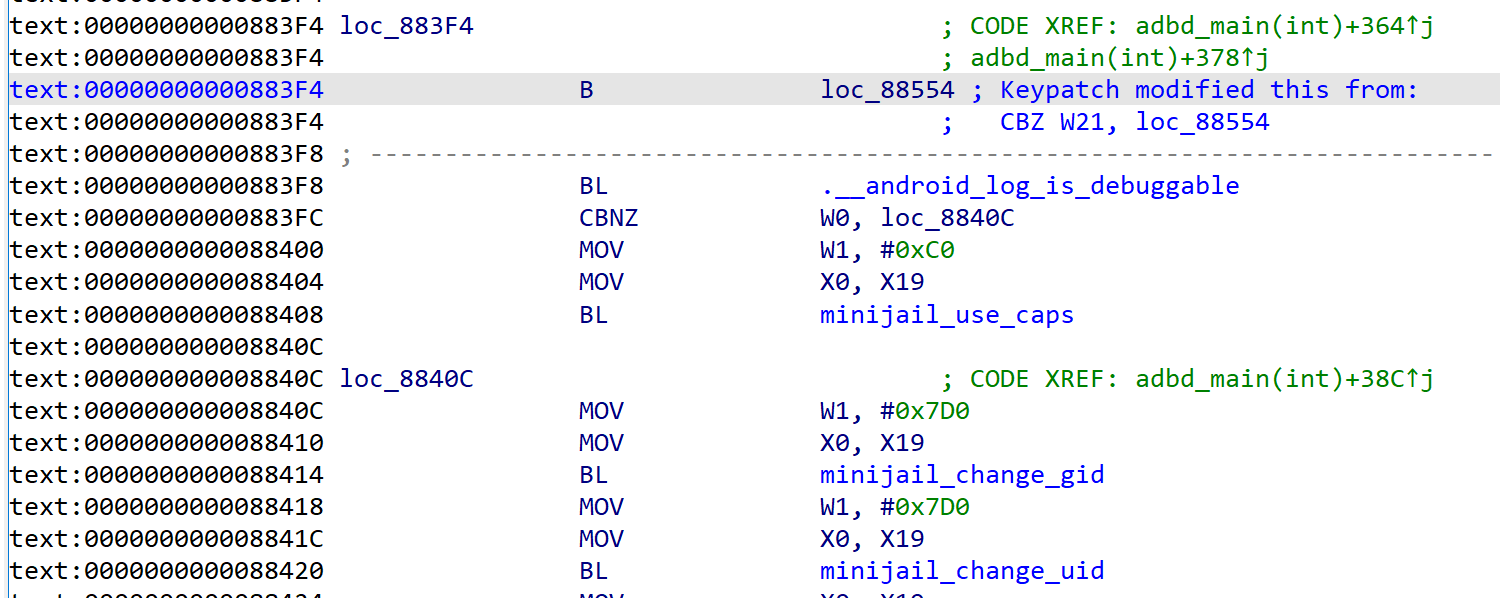This screenshot has height=598, width=1500.
Task: Open the .__android_log_is_debuggable call target
Action: 1030,186
